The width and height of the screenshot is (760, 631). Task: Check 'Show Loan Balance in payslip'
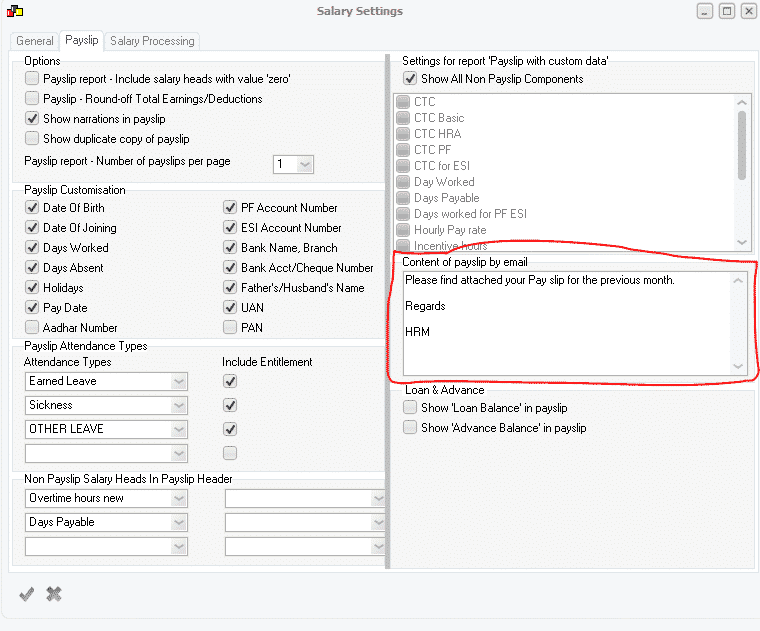pyautogui.click(x=410, y=408)
